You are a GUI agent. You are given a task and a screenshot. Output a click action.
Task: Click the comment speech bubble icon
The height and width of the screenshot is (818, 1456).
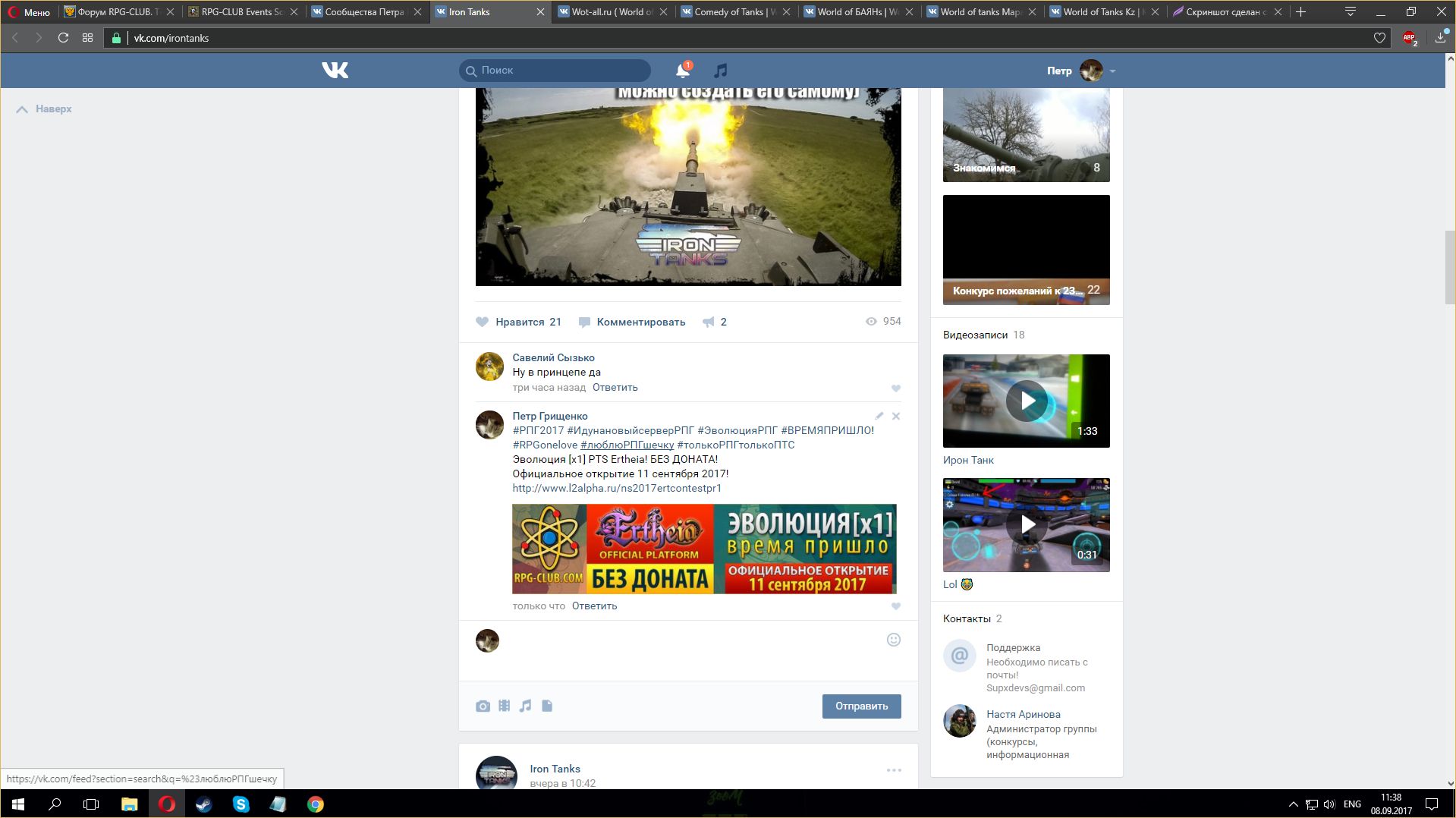pyautogui.click(x=584, y=322)
